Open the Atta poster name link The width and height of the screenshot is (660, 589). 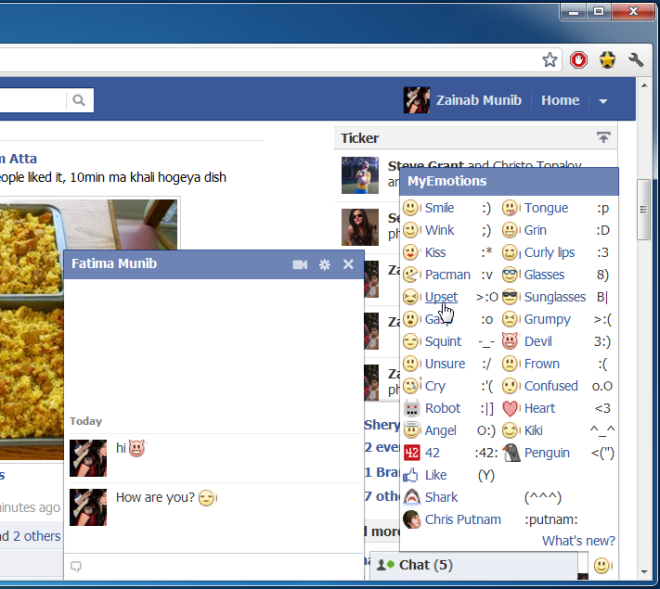19,159
